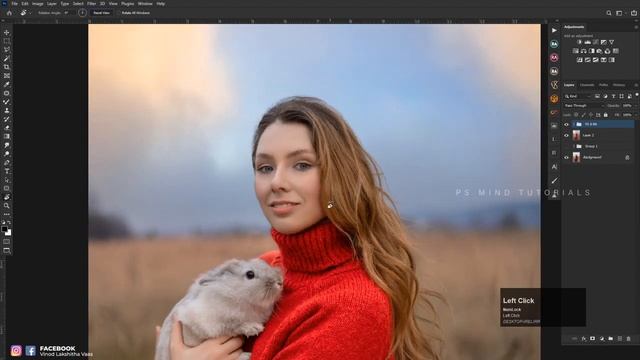Hide the Background layer
The height and width of the screenshot is (360, 640).
pos(567,157)
